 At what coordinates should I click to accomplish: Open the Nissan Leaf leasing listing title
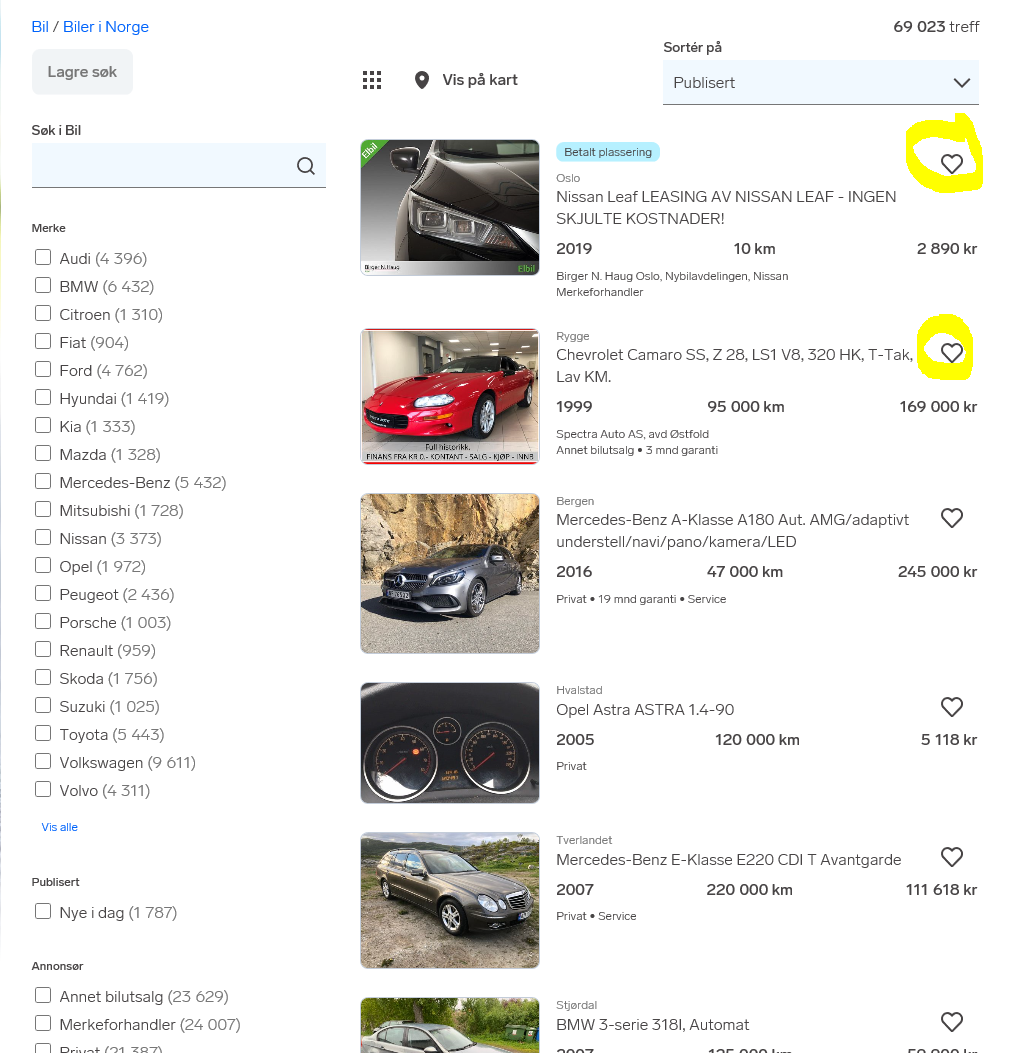click(x=726, y=208)
